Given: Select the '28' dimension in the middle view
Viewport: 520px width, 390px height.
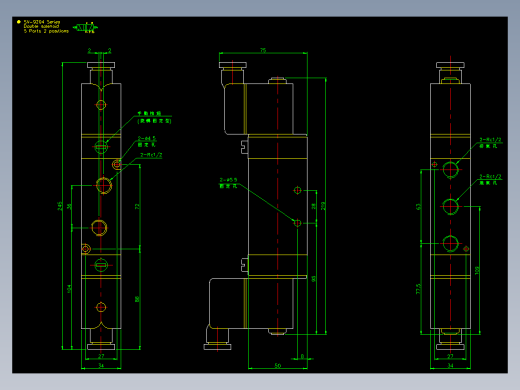Looking at the screenshot, I should pyautogui.click(x=313, y=206).
